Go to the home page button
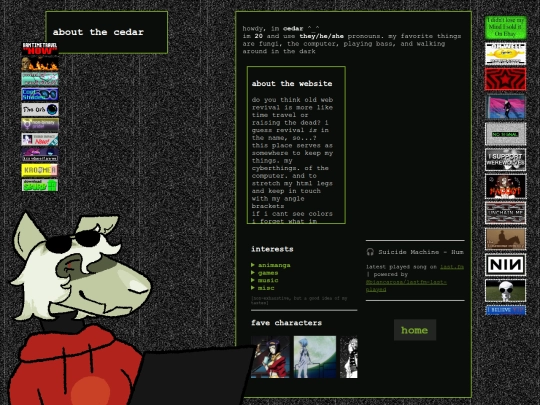Screen dimensions: 540x405 pyautogui.click(x=415, y=330)
